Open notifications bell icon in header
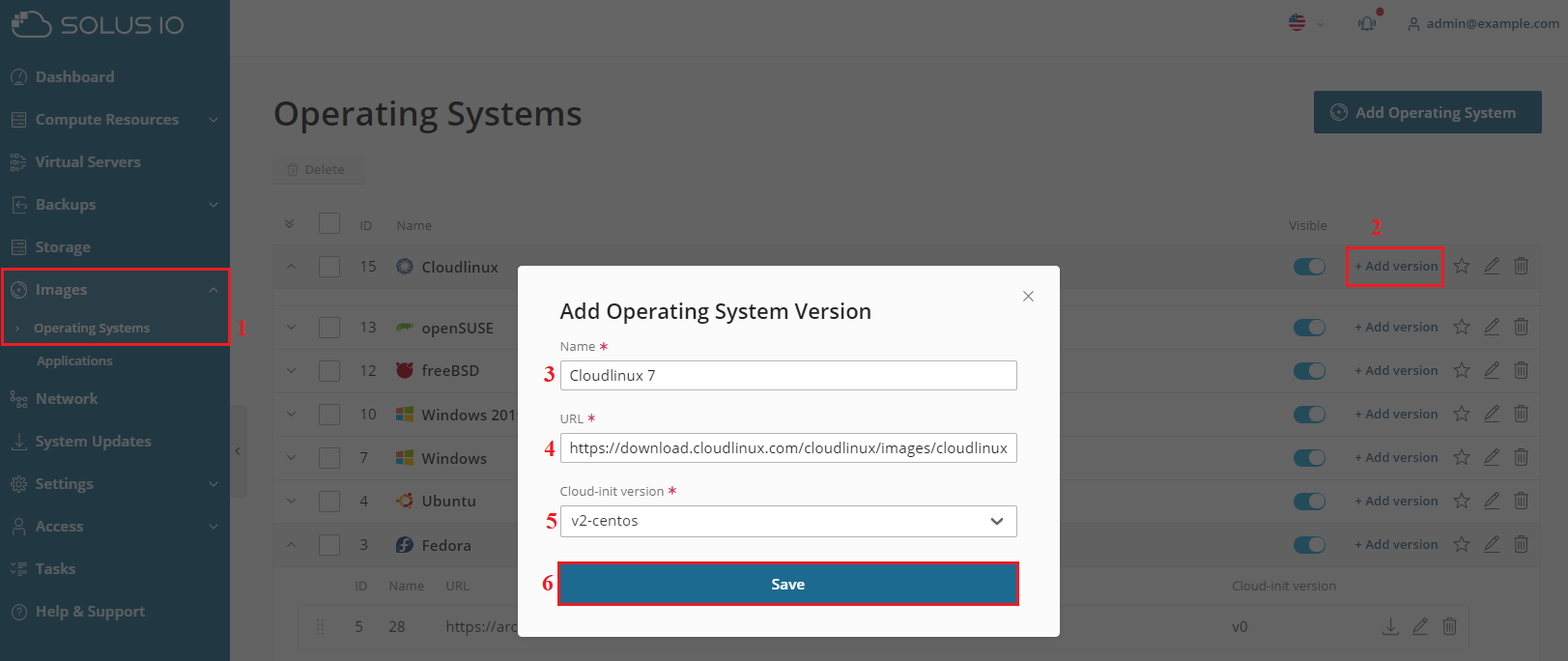1568x661 pixels. pyautogui.click(x=1367, y=22)
